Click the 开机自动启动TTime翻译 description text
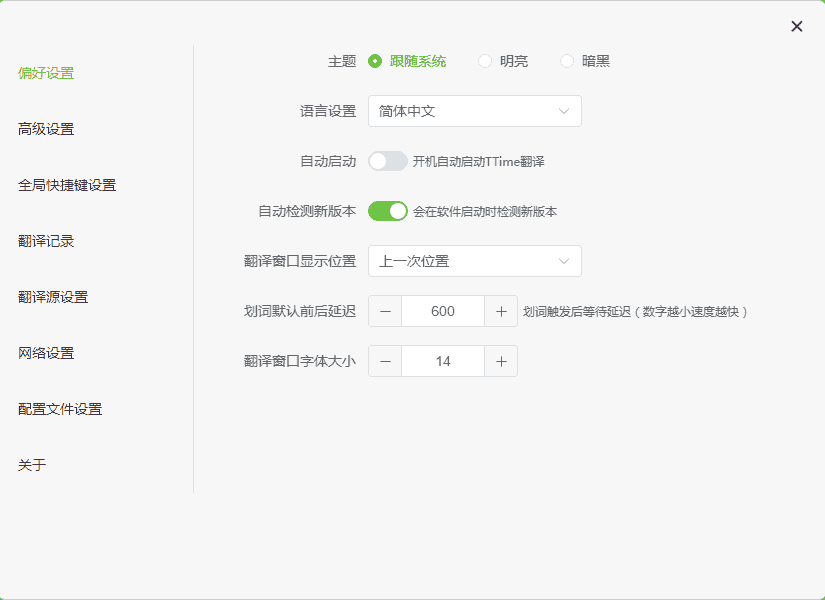The width and height of the screenshot is (825, 600). tap(478, 162)
